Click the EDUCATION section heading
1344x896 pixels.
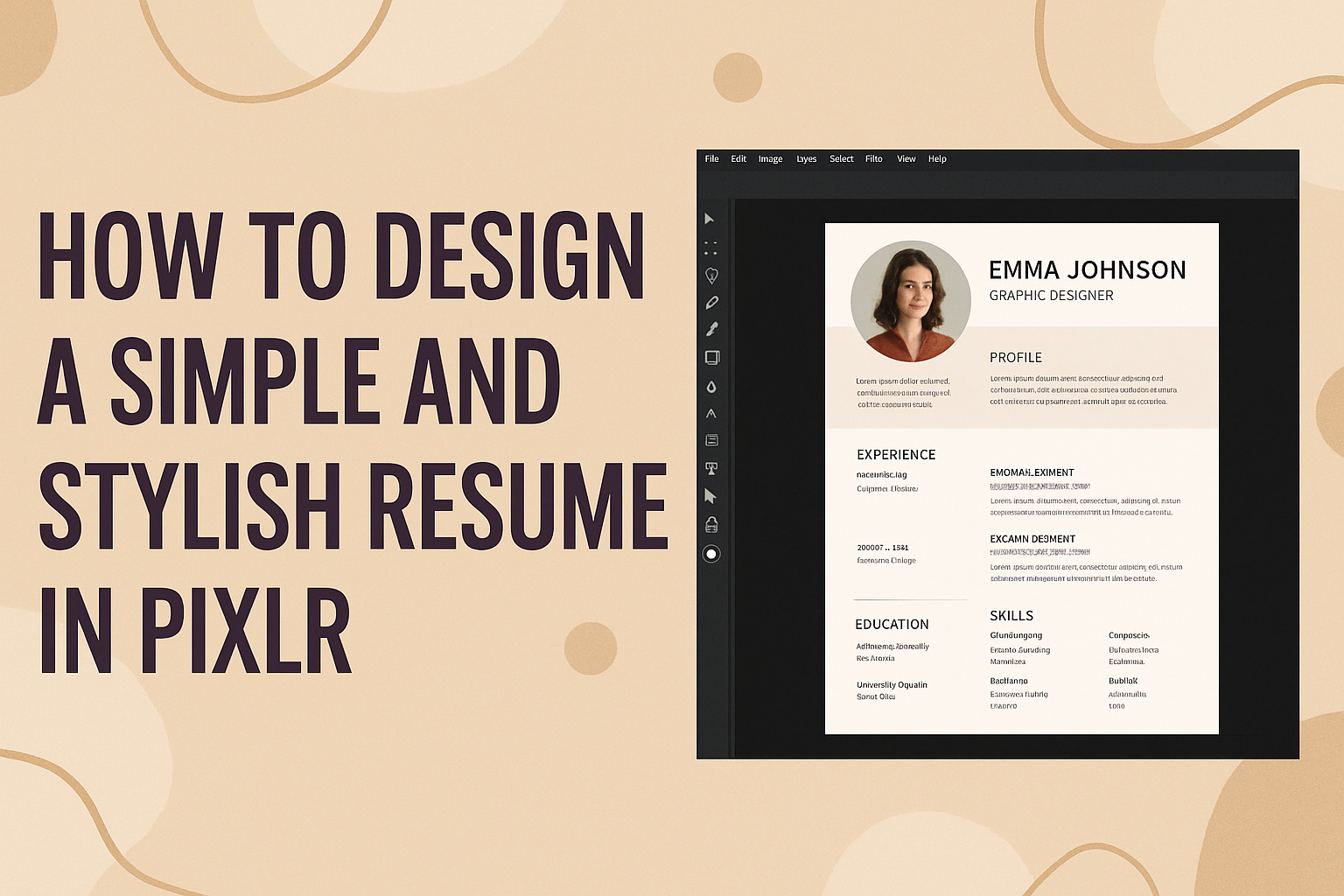pos(892,624)
